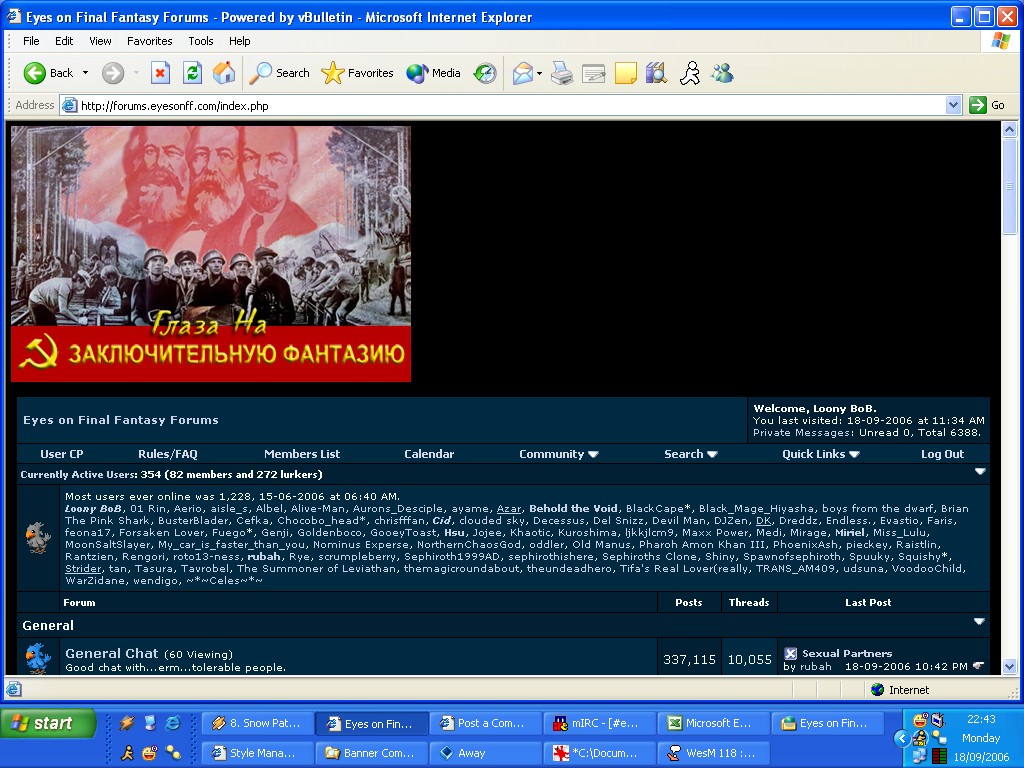Click the Edit page icon next to Print
The height and width of the screenshot is (768, 1024).
[x=594, y=73]
